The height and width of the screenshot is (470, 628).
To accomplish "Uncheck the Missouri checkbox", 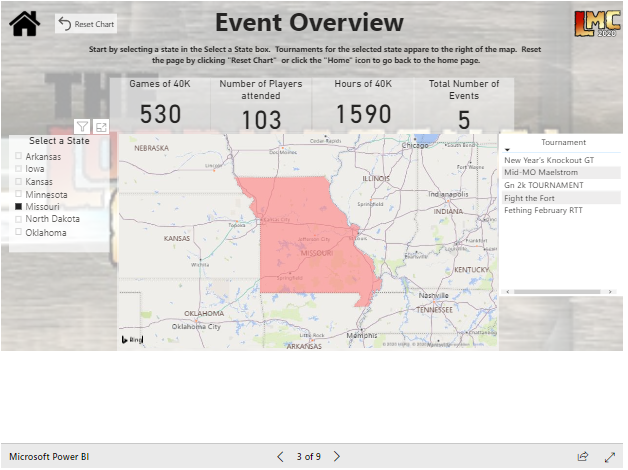I will [x=19, y=207].
